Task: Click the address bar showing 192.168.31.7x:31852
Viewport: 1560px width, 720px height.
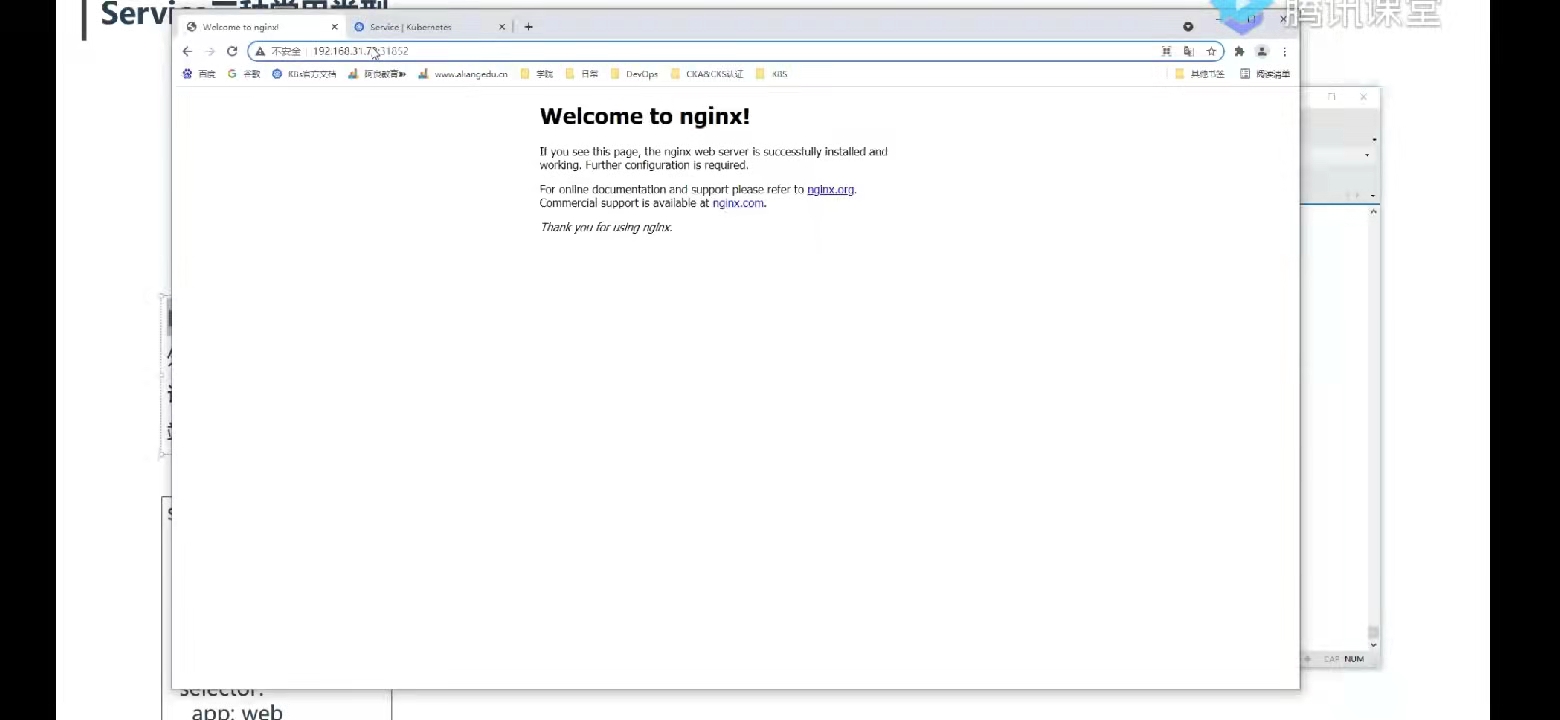Action: coord(735,51)
